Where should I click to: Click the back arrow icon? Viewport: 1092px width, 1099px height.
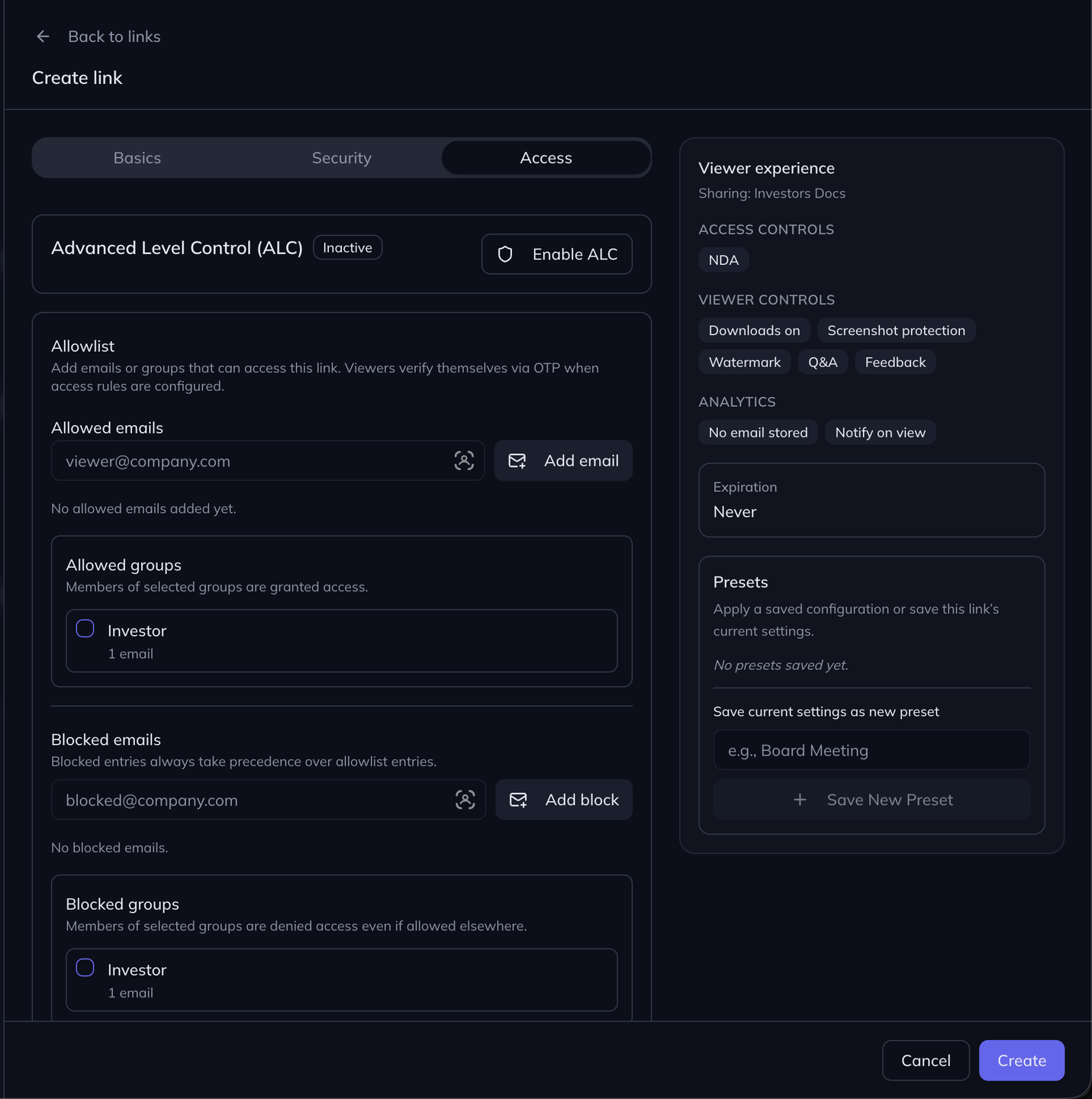click(43, 37)
